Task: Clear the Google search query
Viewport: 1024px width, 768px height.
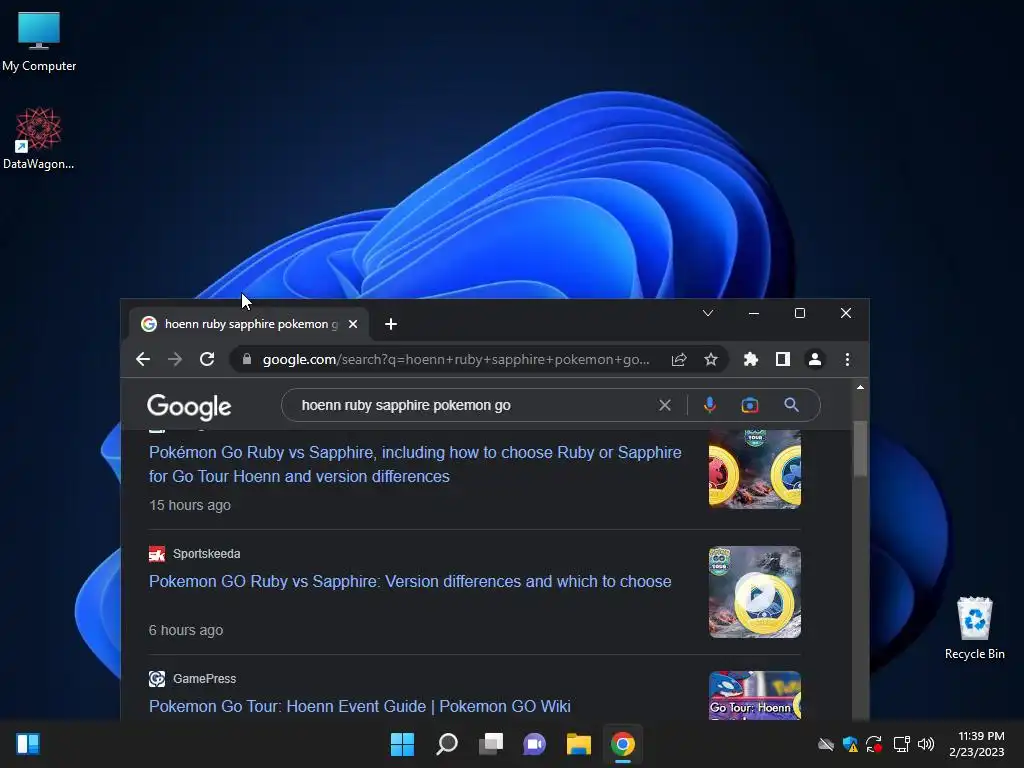Action: [x=665, y=405]
